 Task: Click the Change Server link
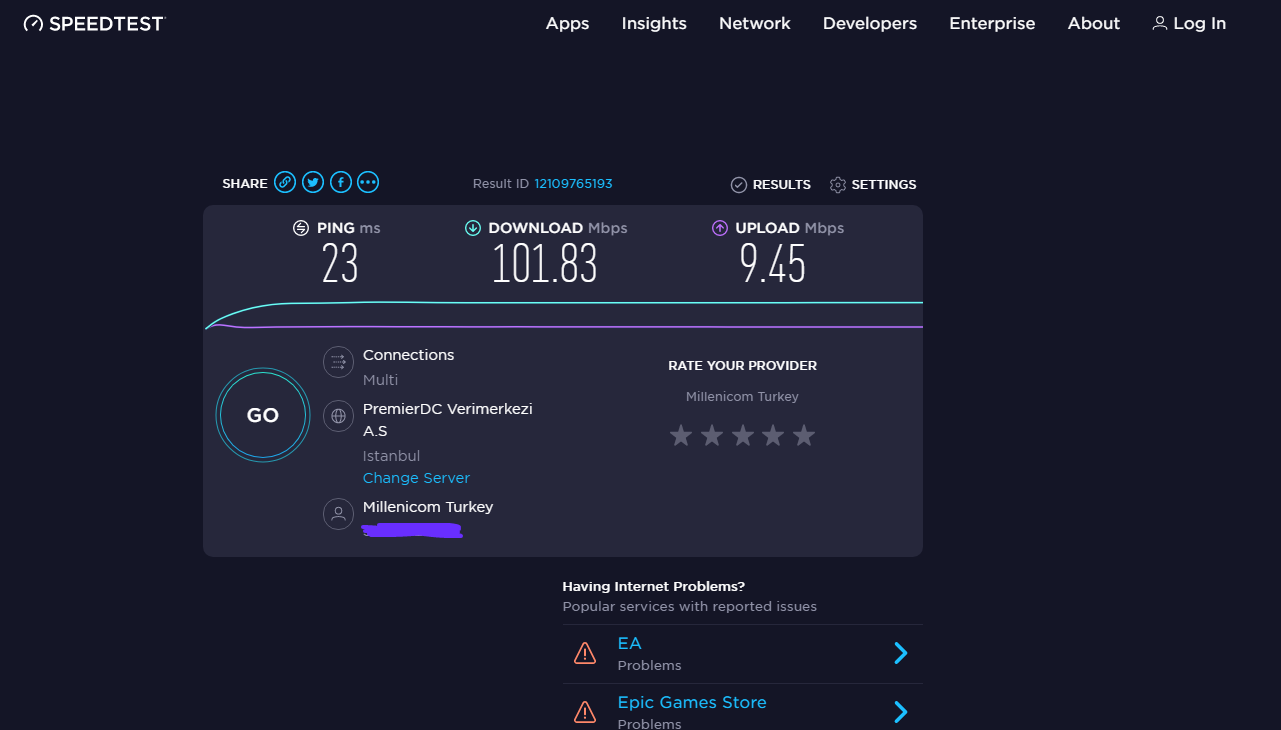coord(416,478)
